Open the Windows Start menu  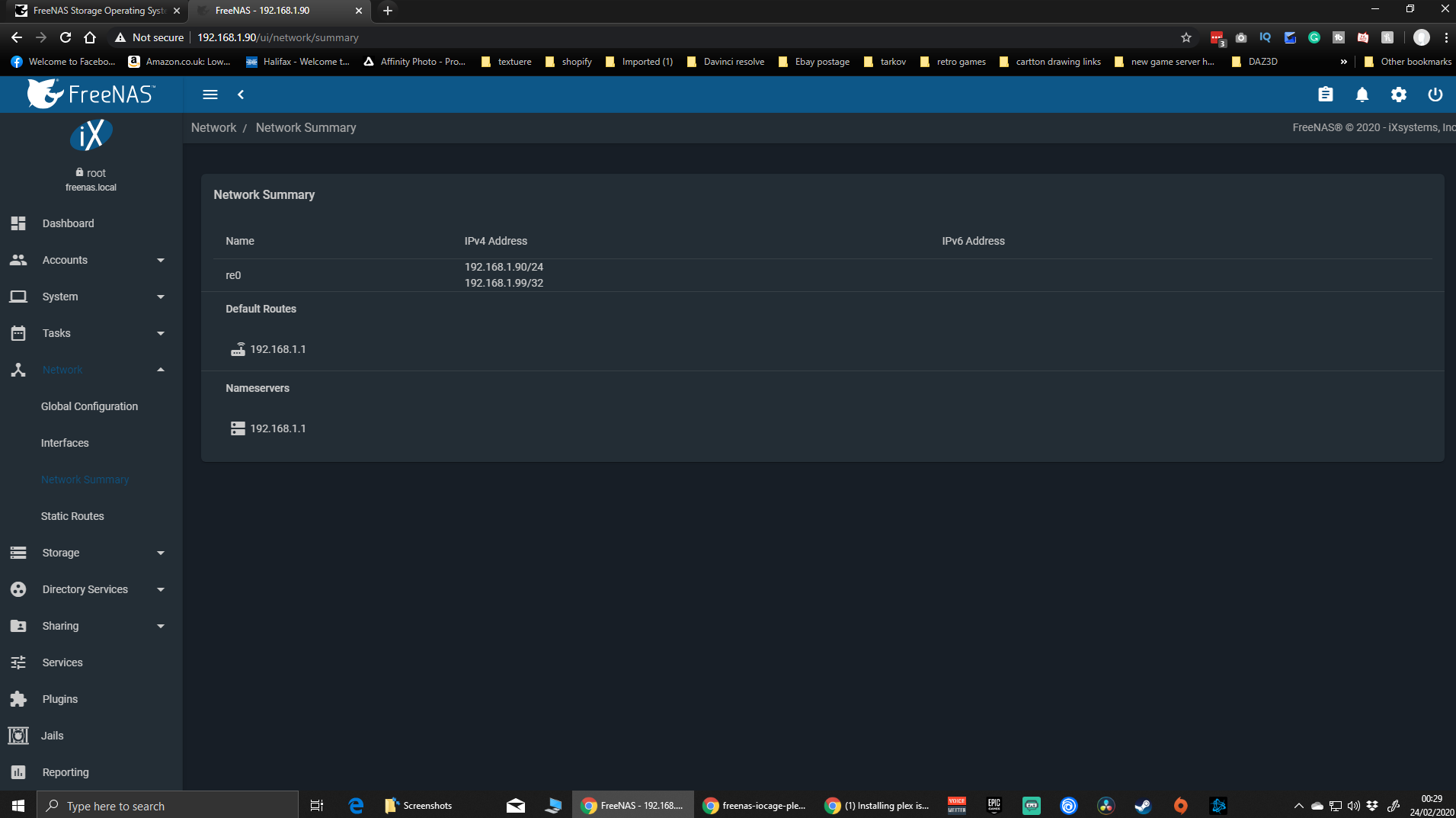pyautogui.click(x=18, y=806)
